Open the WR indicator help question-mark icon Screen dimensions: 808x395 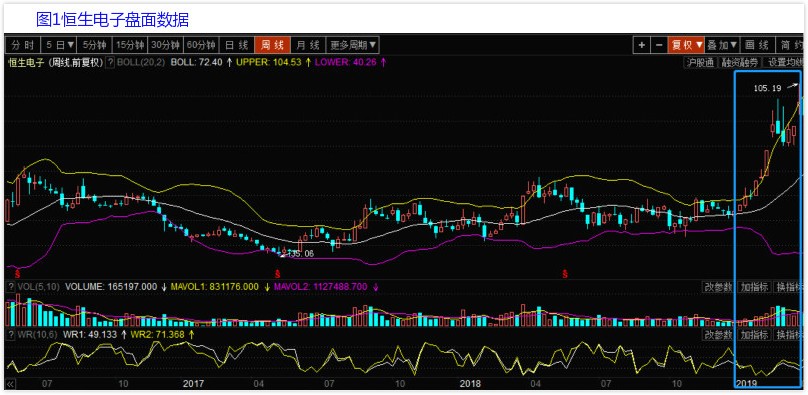point(10,334)
